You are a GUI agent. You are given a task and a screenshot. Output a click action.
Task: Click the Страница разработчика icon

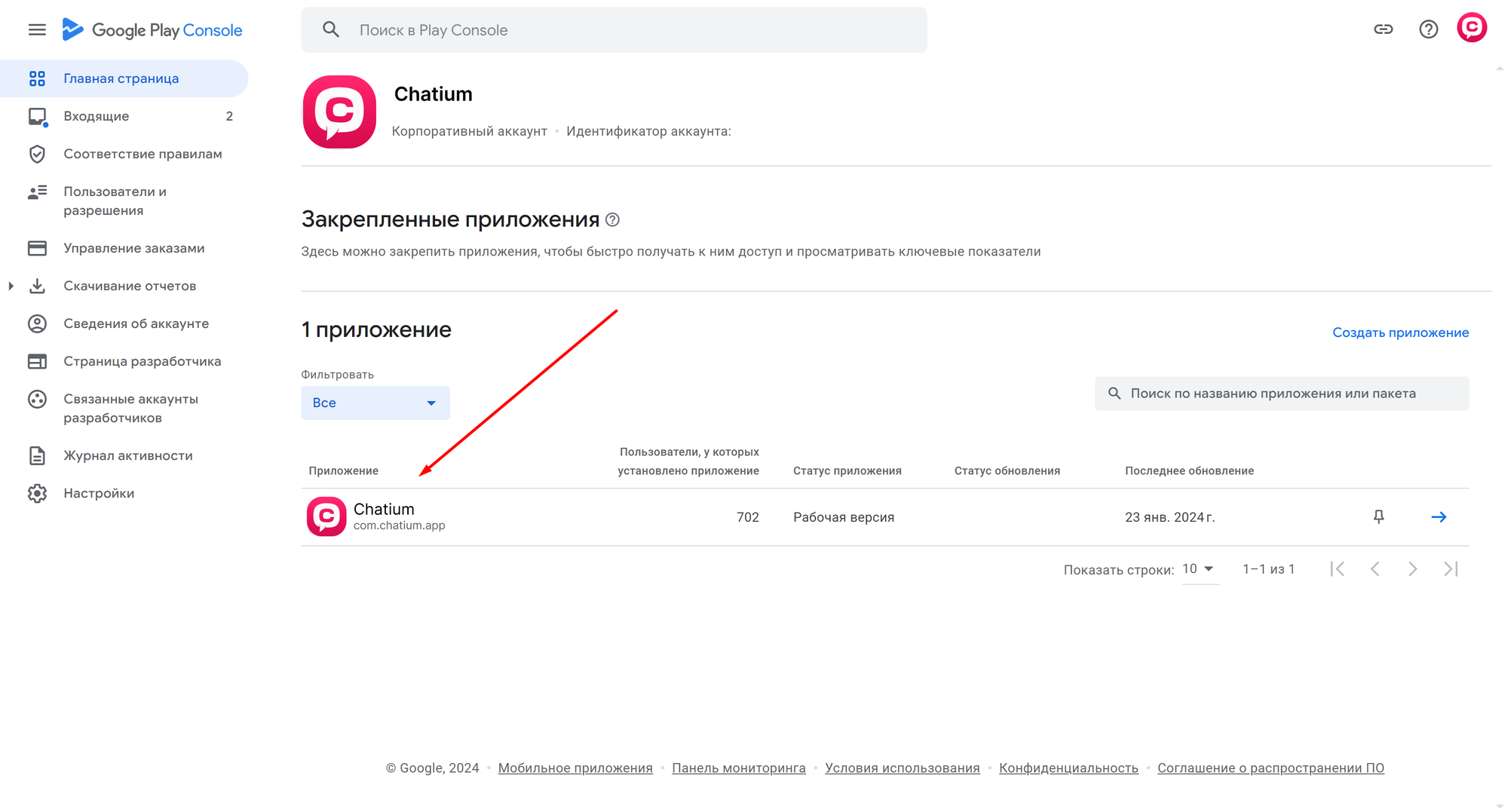(37, 361)
